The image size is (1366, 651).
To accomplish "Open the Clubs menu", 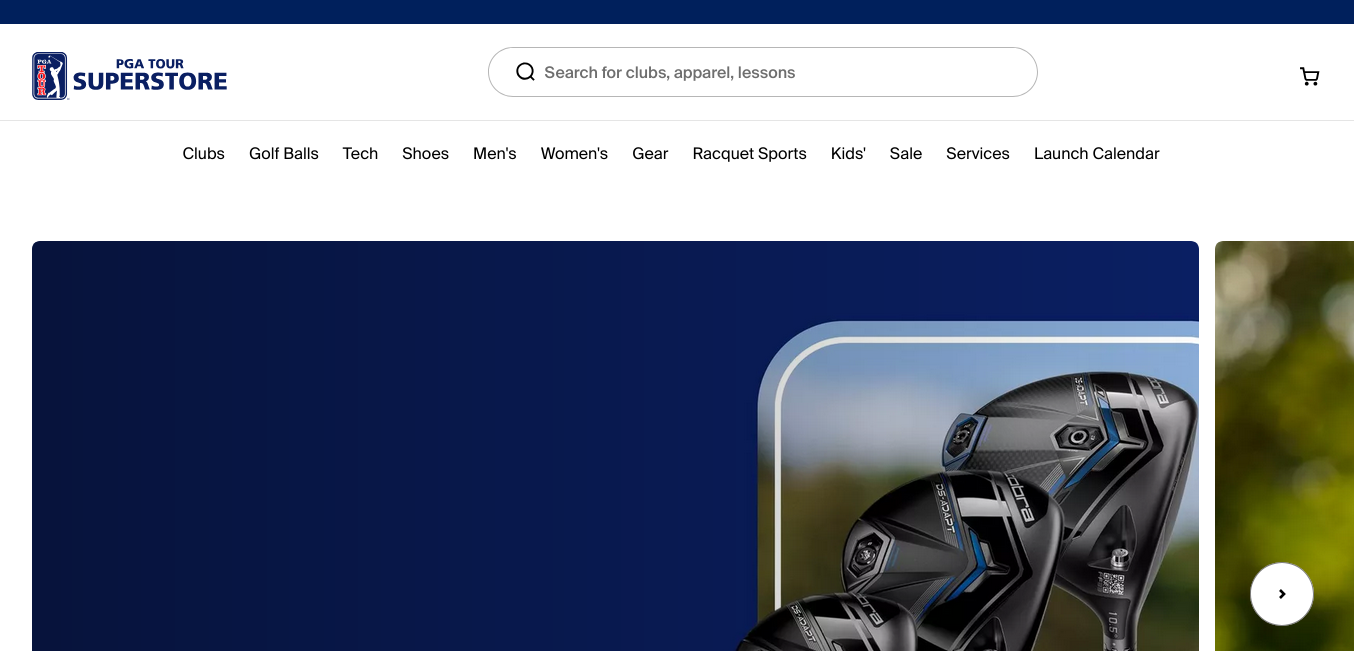I will pos(203,153).
